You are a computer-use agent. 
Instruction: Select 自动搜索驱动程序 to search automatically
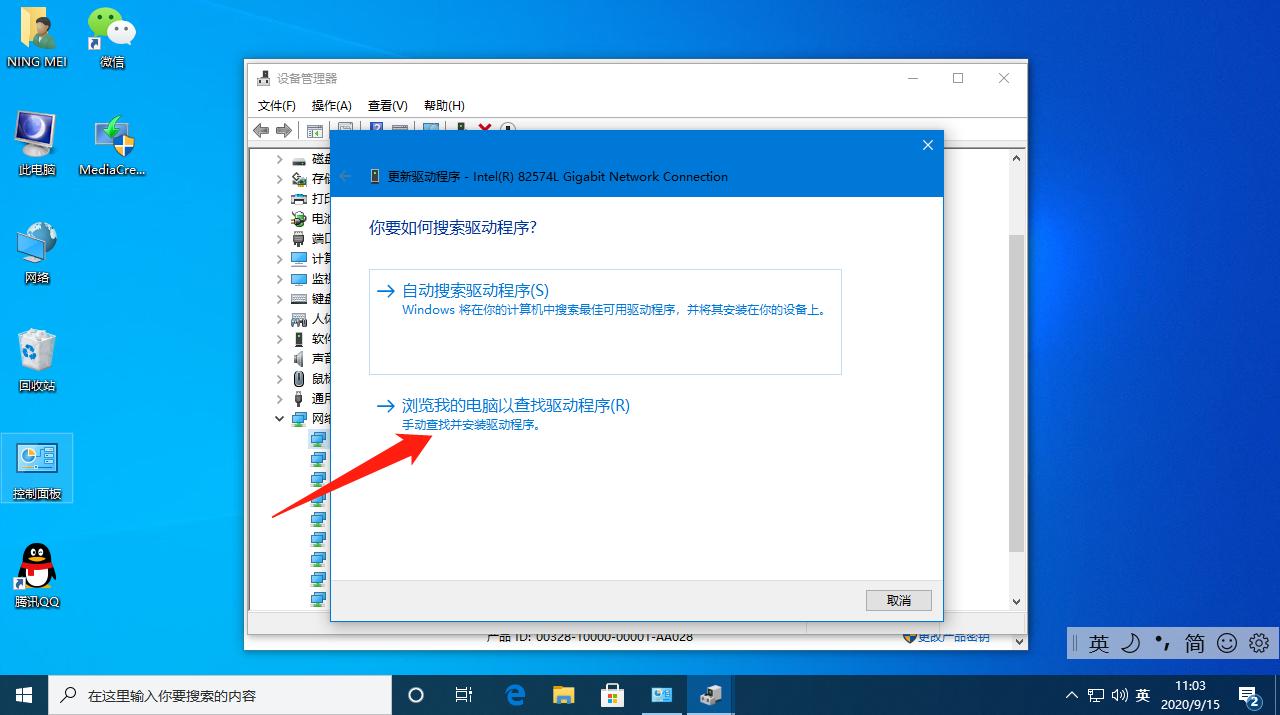[476, 290]
